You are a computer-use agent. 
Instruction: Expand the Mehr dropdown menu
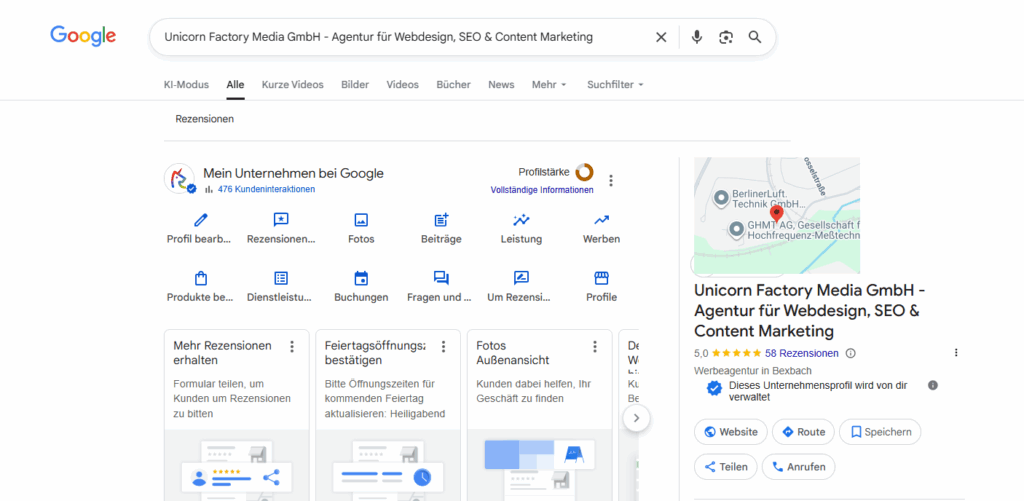pyautogui.click(x=549, y=85)
